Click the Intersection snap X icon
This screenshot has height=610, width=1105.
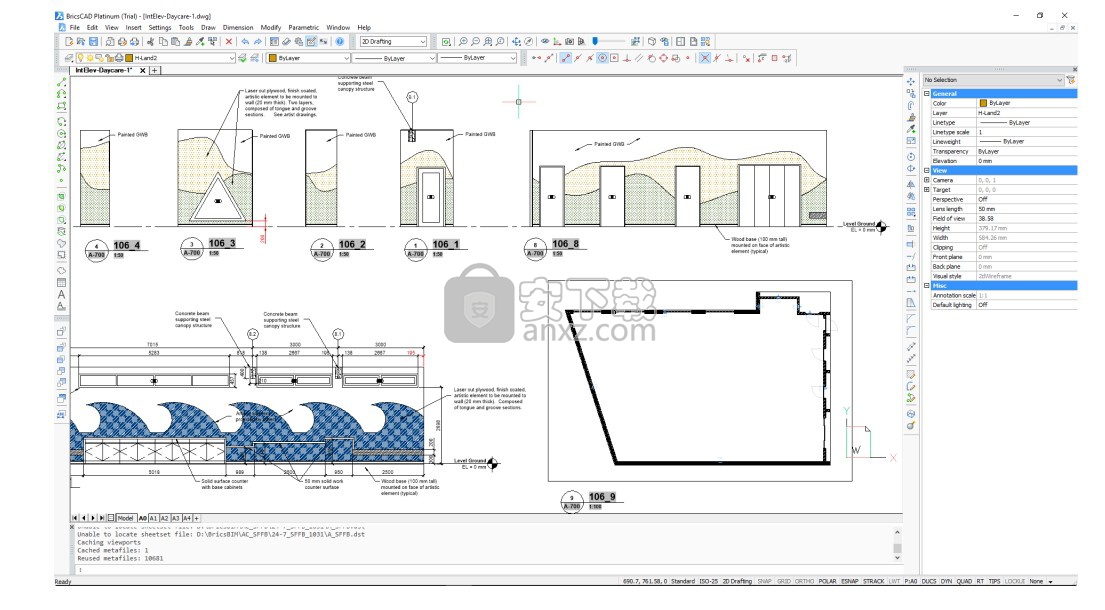pos(705,58)
